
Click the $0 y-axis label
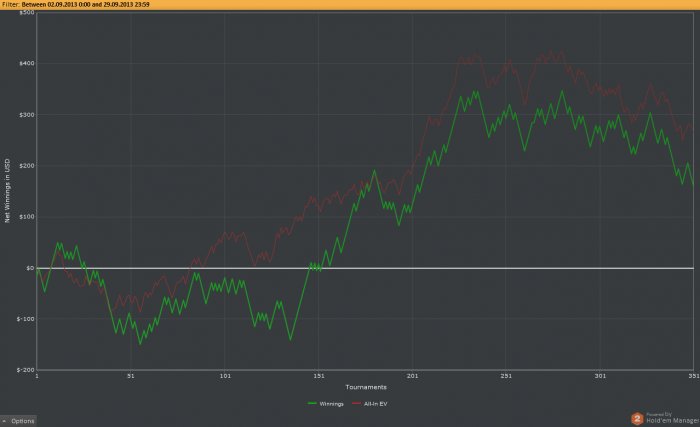tap(30, 268)
